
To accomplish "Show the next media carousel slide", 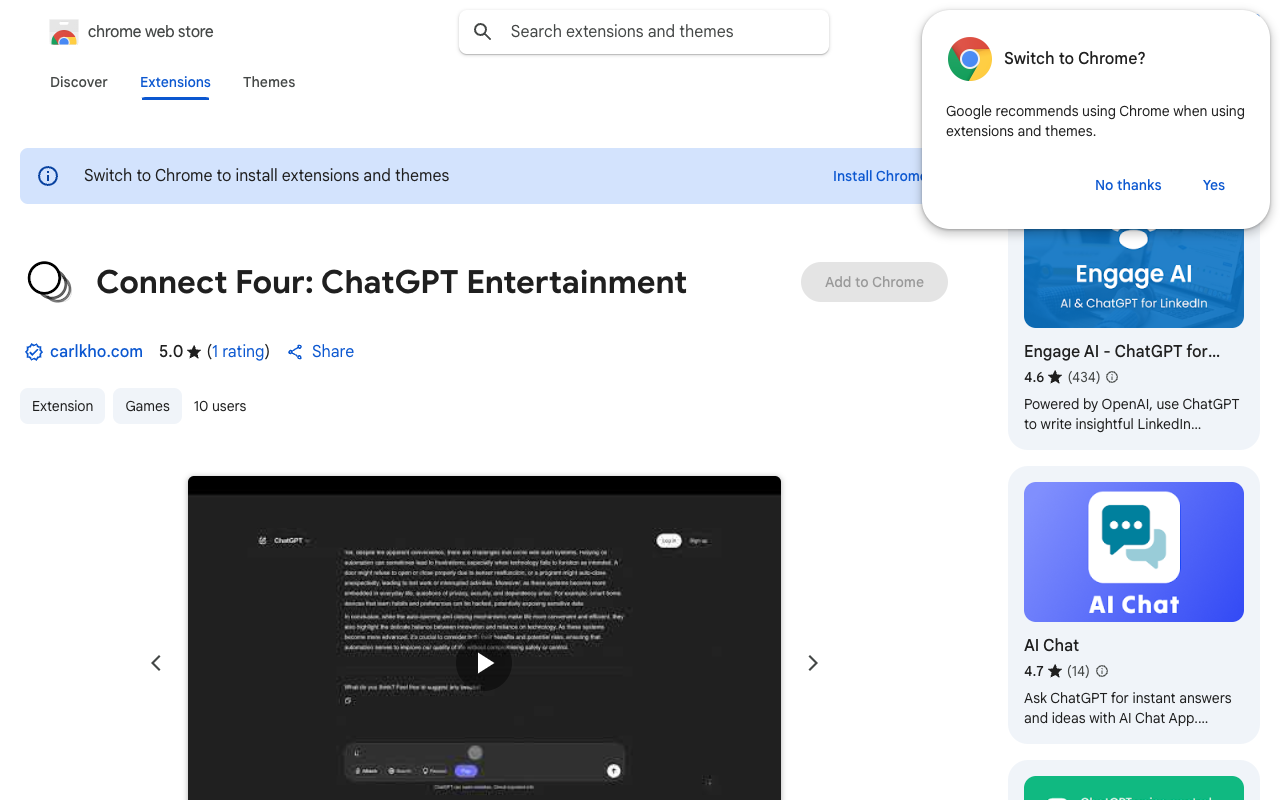I will 813,662.
